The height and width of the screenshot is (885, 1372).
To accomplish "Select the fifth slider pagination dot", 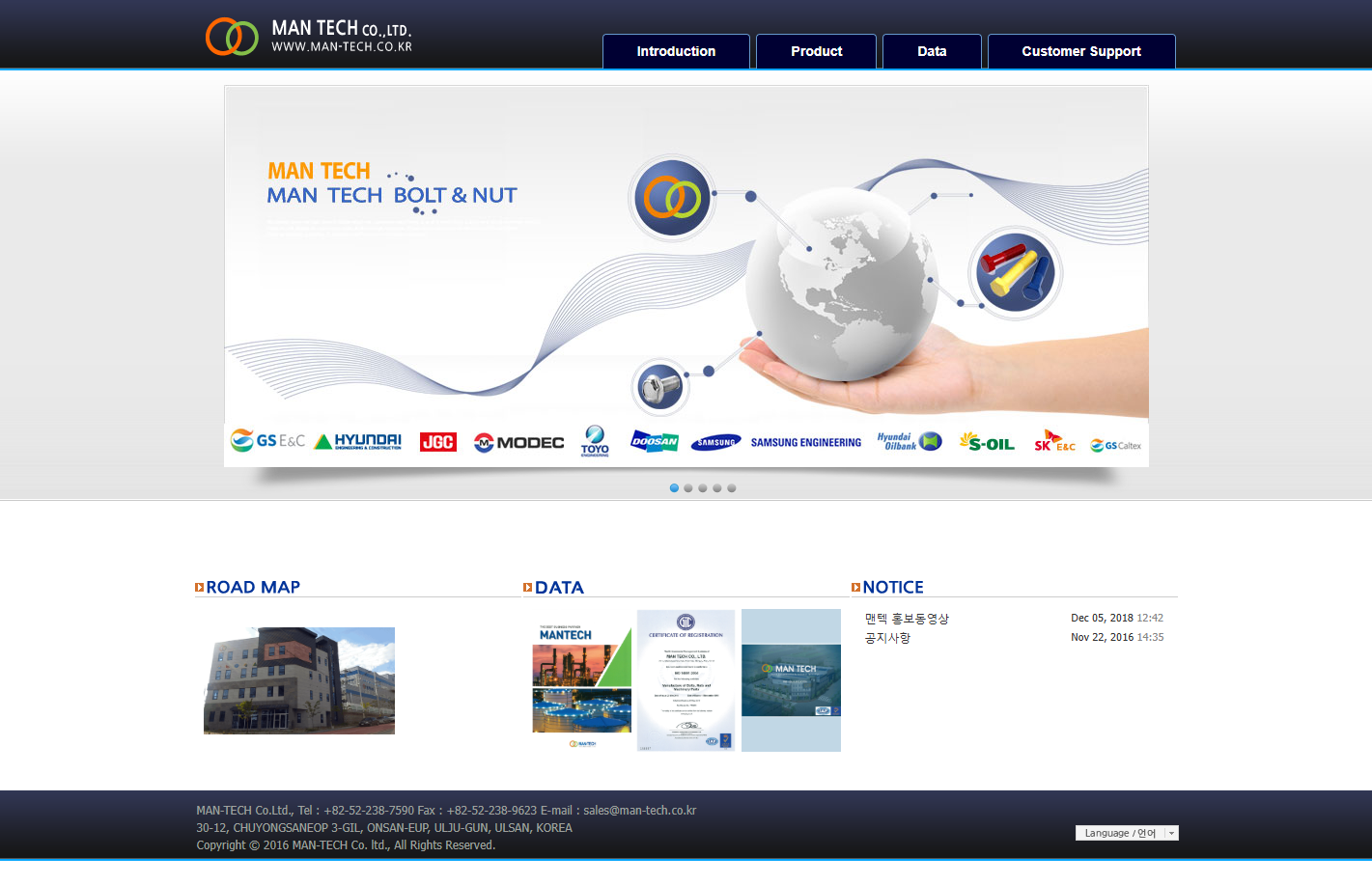I will (x=732, y=488).
